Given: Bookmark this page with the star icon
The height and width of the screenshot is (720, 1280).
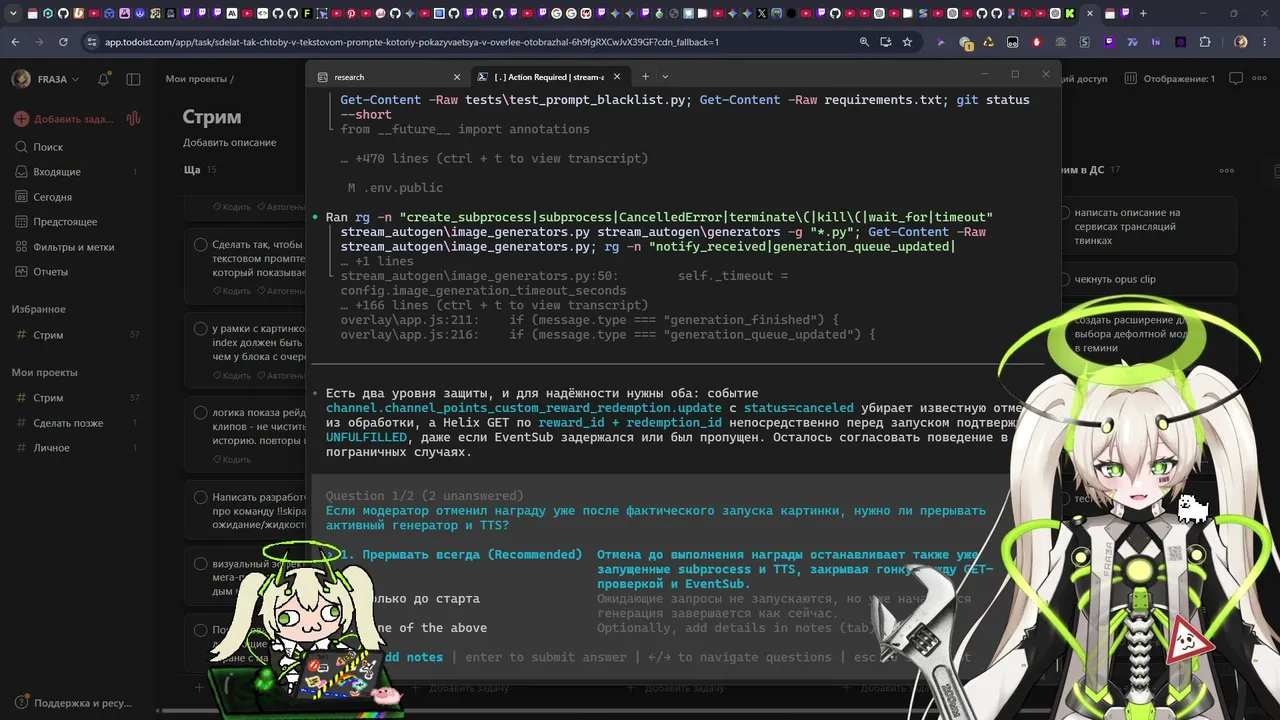Looking at the screenshot, I should 907,42.
